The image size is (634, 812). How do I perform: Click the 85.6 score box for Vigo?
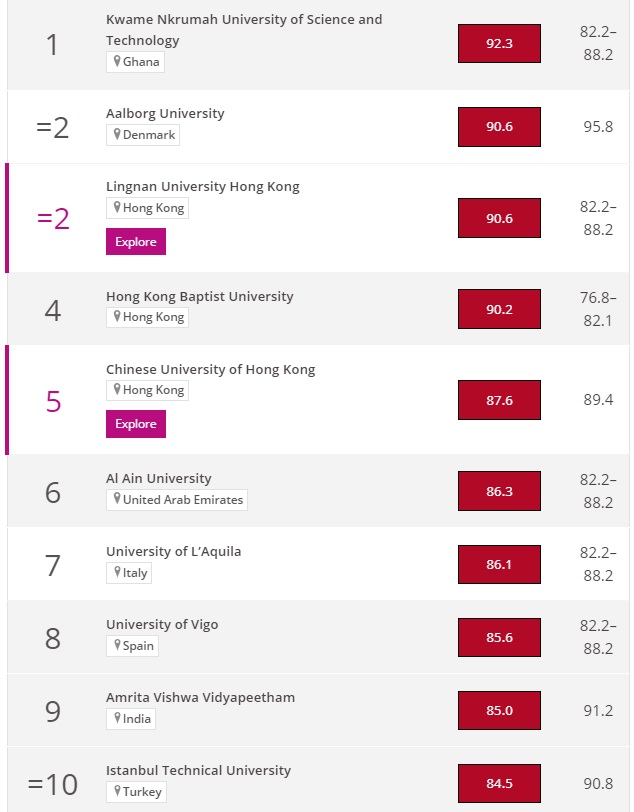pyautogui.click(x=499, y=638)
